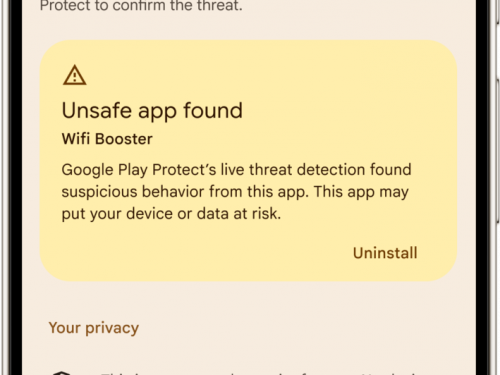Tap the warning triangle icon

tap(75, 75)
